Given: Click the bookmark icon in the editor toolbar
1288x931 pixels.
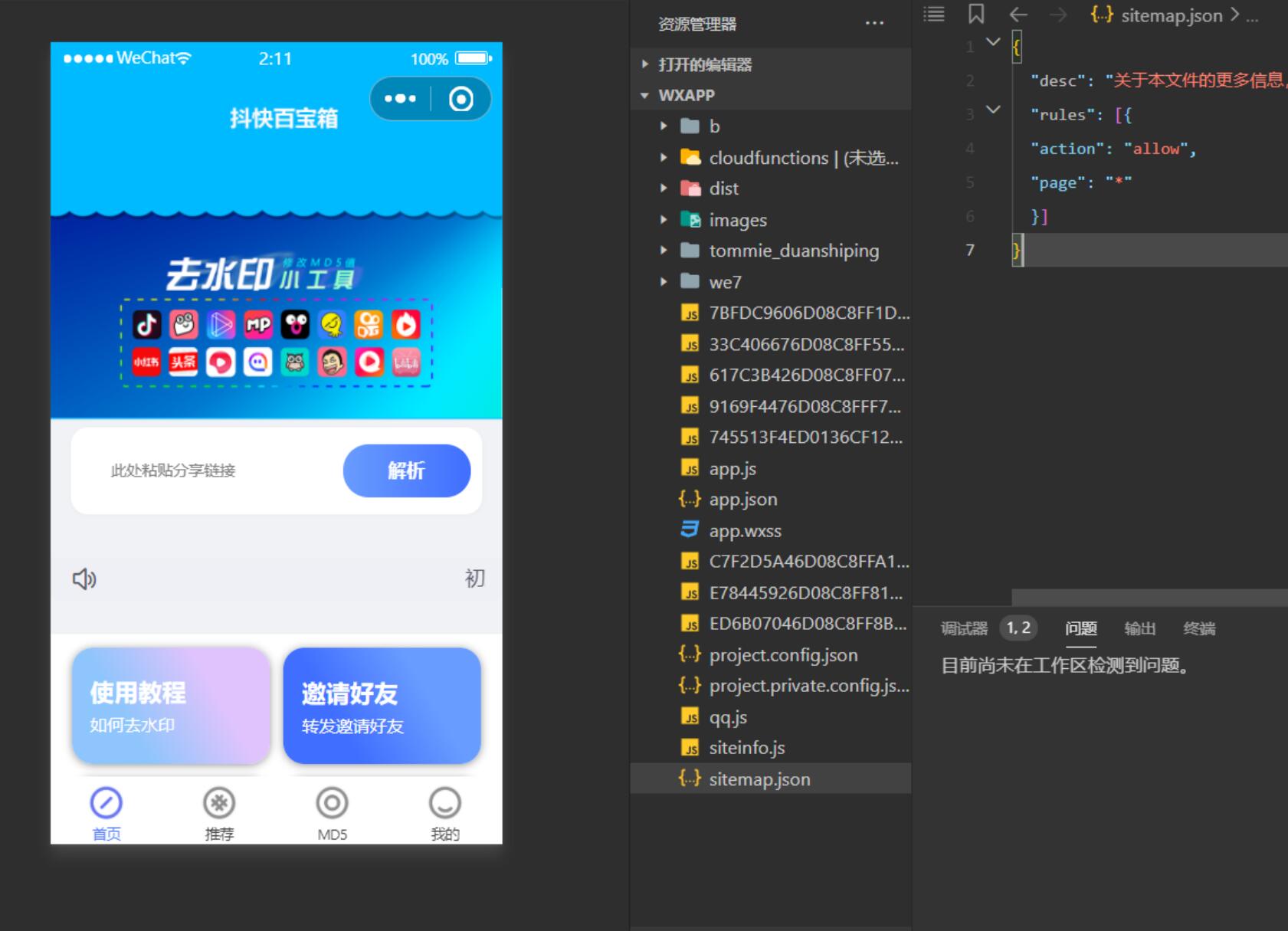Looking at the screenshot, I should pos(975,14).
